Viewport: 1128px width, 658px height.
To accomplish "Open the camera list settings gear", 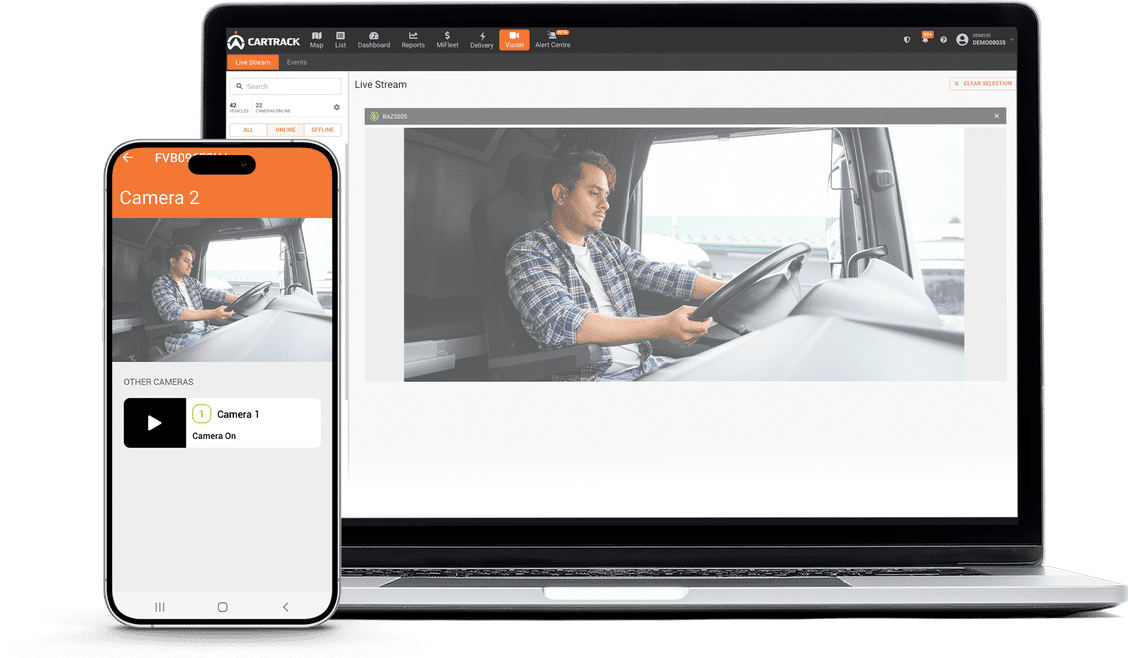I will coord(336,107).
